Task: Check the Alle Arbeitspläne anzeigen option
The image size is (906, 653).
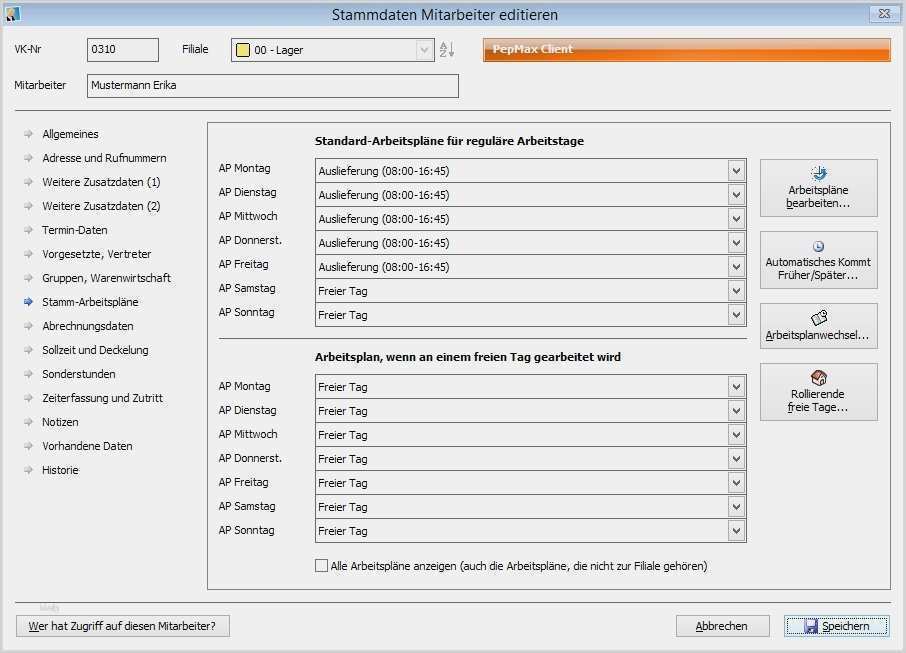Action: pos(321,565)
